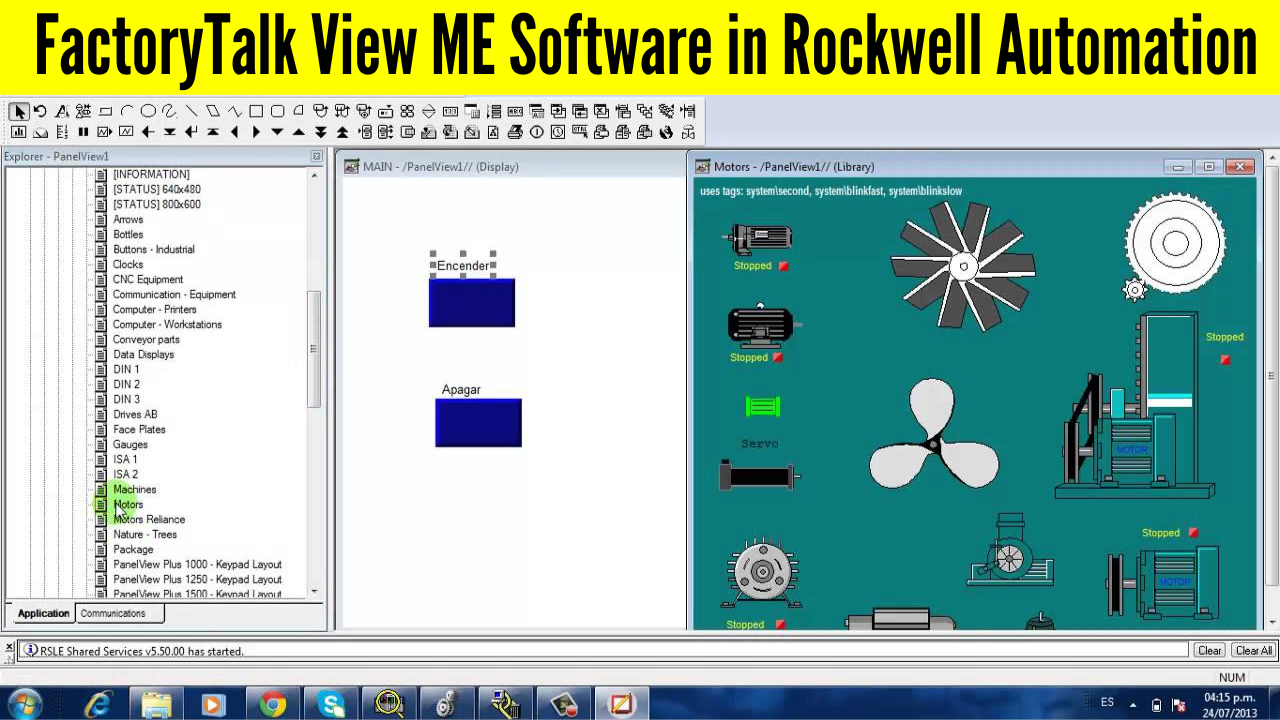Open the Motors library in Explorer
This screenshot has width=1280, height=720.
[x=128, y=504]
